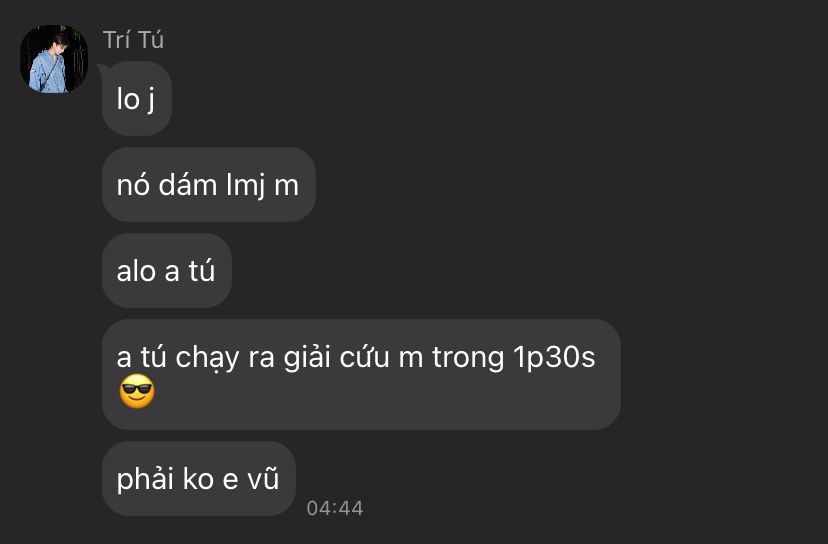Viewport: 828px width, 544px height.
Task: Click the 04:44 timestamp
Action: 335,508
